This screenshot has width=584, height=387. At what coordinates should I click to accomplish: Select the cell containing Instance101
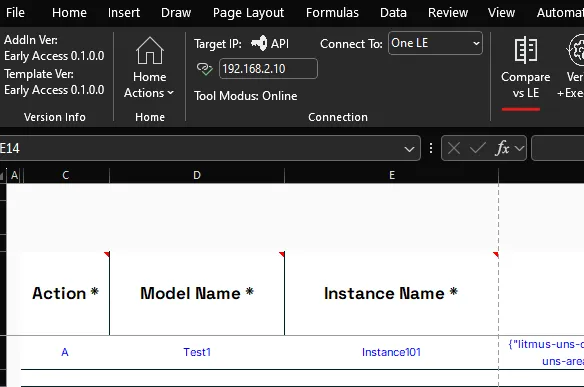tap(391, 352)
